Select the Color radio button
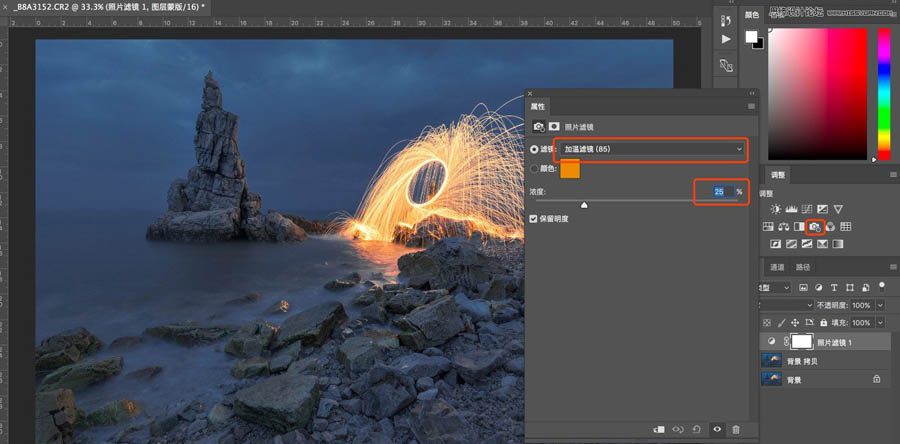Image resolution: width=900 pixels, height=444 pixels. click(x=535, y=169)
